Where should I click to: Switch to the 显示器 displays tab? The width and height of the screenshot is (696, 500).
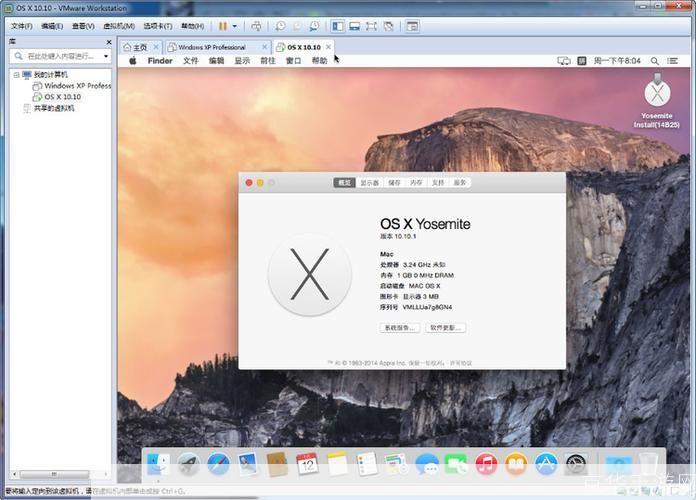[369, 183]
